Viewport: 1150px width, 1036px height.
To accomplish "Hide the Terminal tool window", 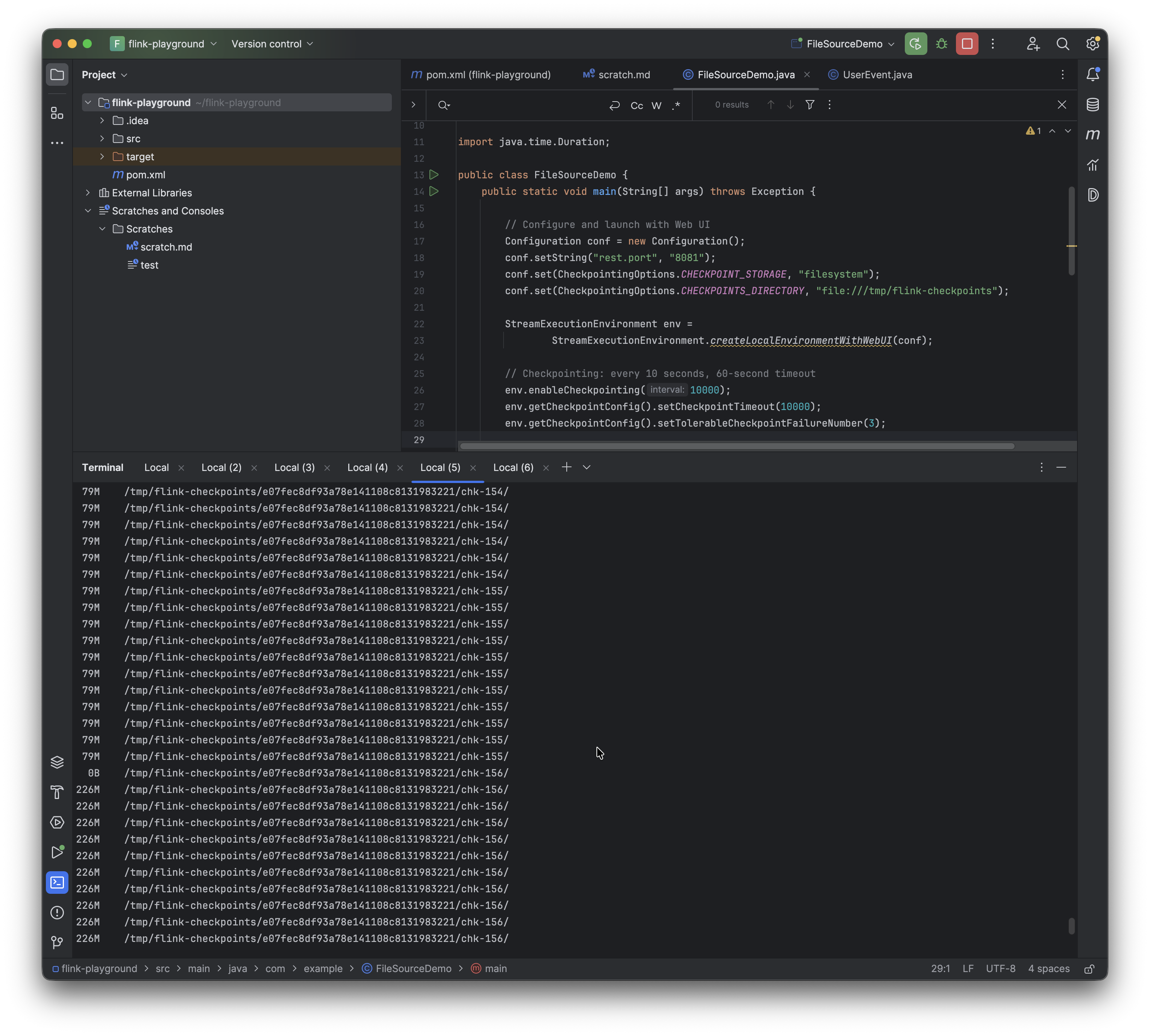I will tap(1061, 467).
